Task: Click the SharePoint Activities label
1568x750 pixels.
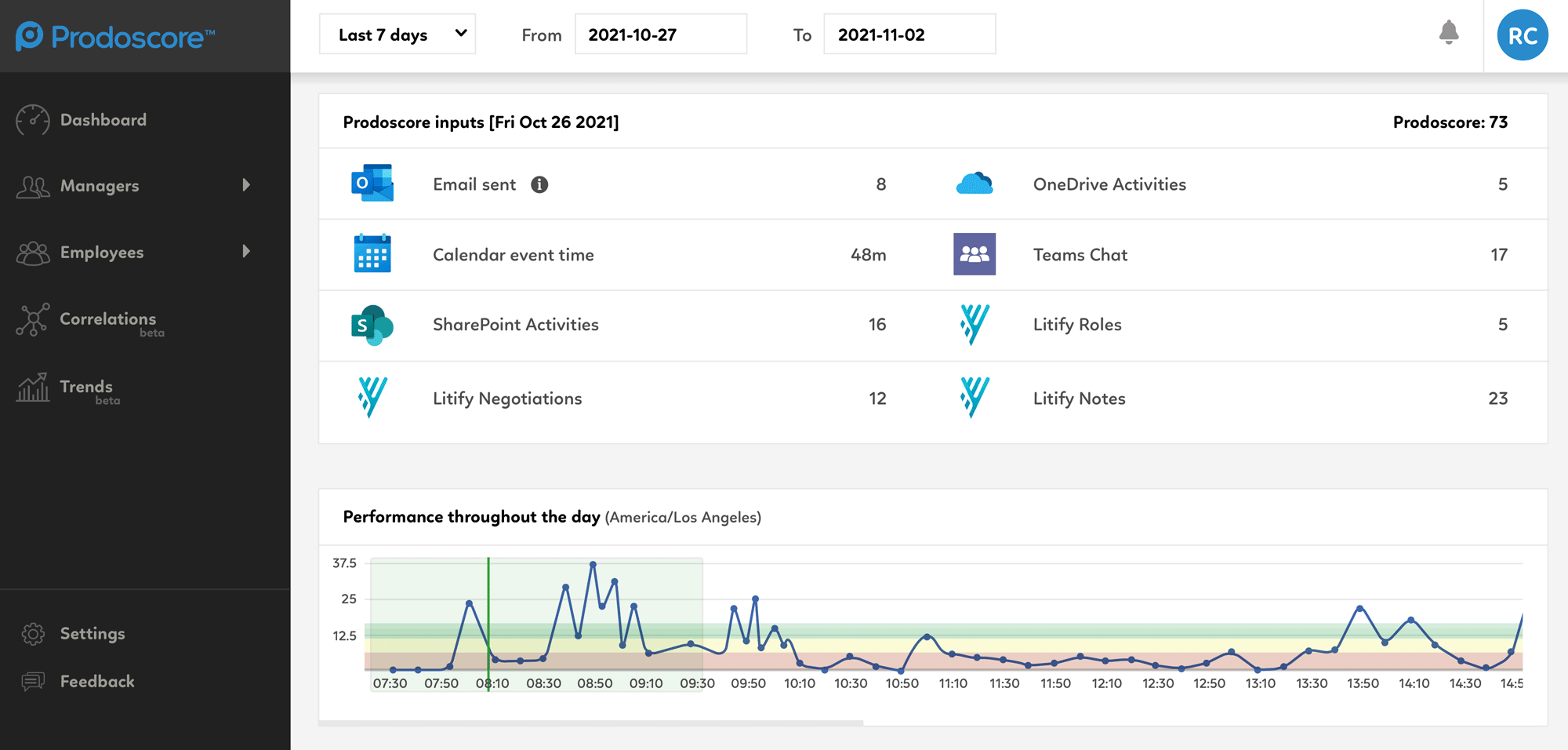Action: [x=516, y=325]
